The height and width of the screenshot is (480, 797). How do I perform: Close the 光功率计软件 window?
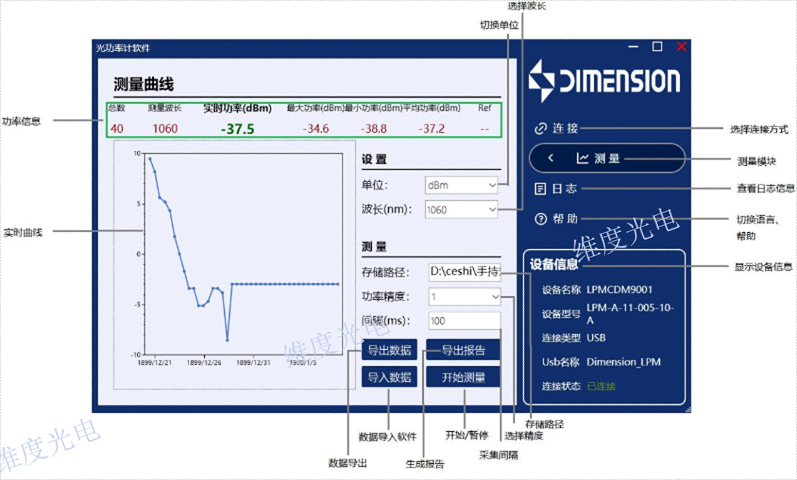coord(681,47)
